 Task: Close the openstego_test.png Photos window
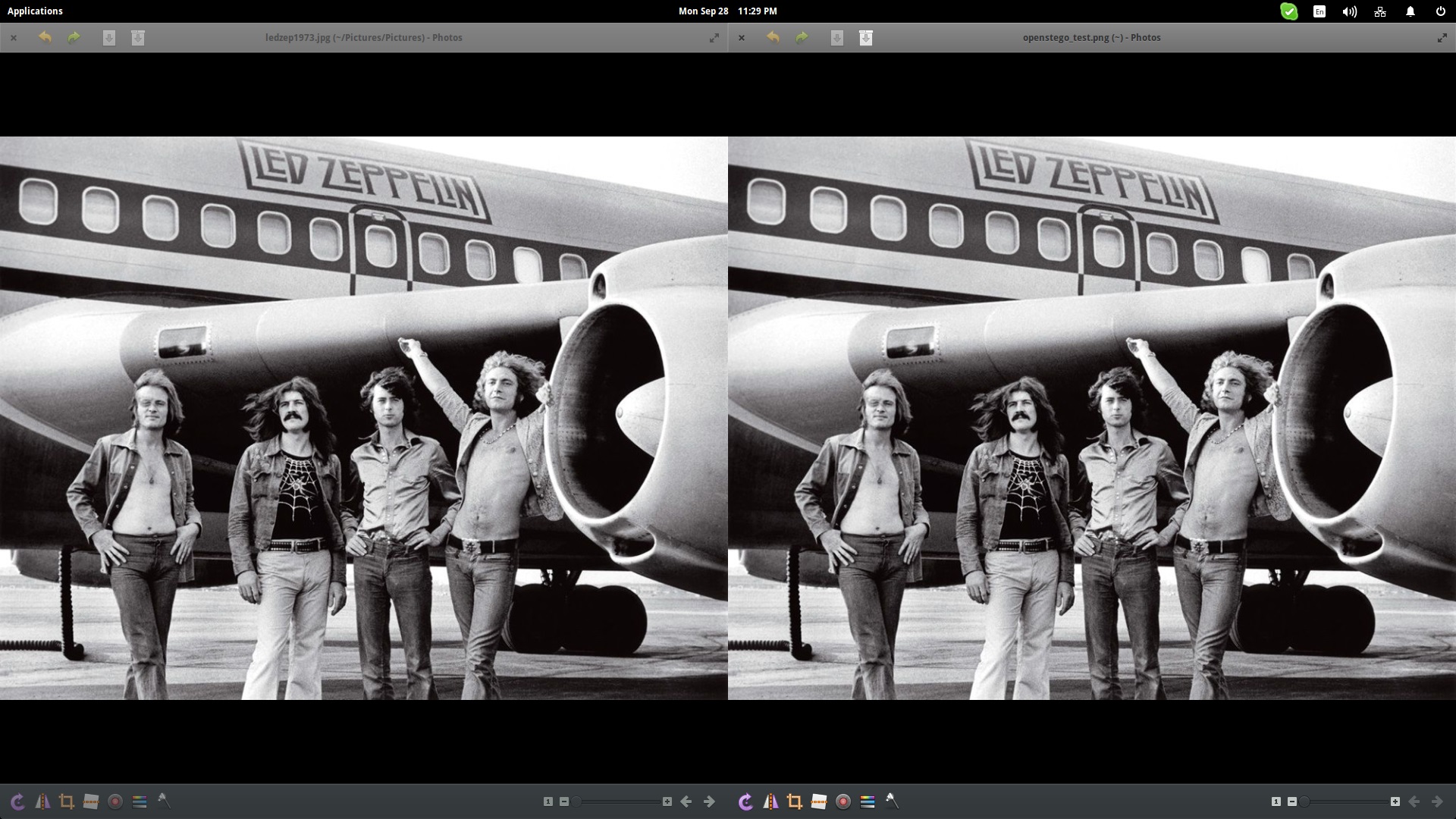click(742, 38)
